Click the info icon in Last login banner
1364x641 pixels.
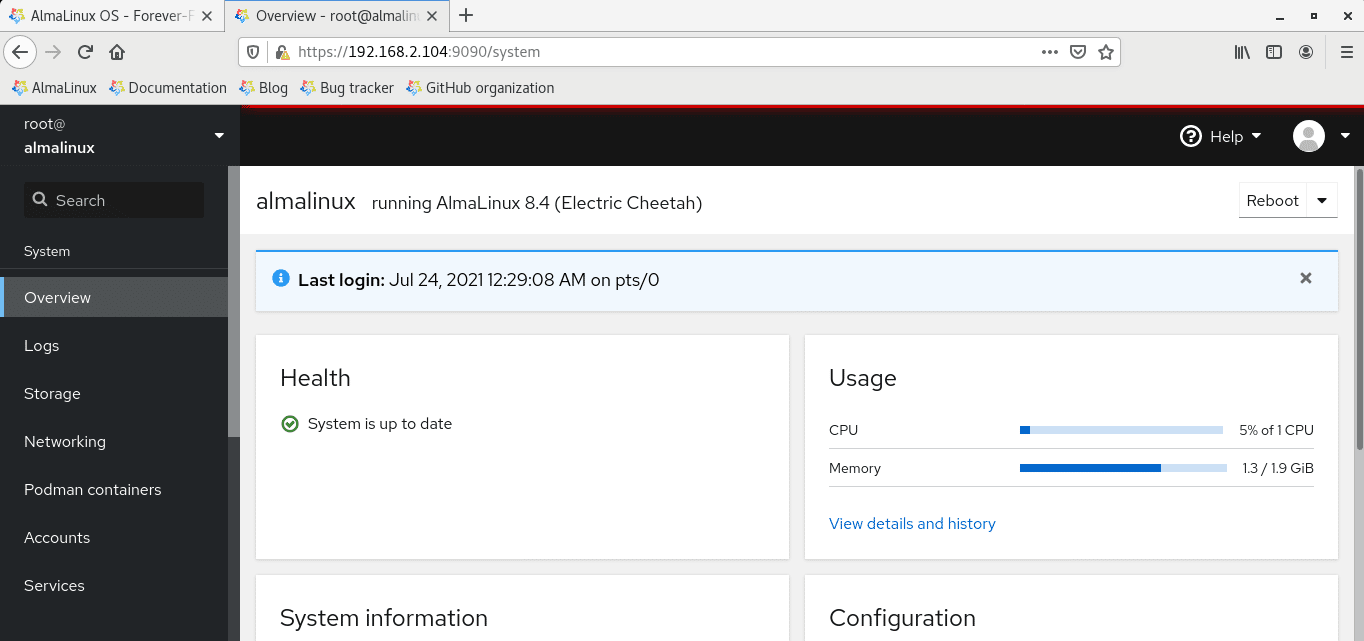(281, 278)
